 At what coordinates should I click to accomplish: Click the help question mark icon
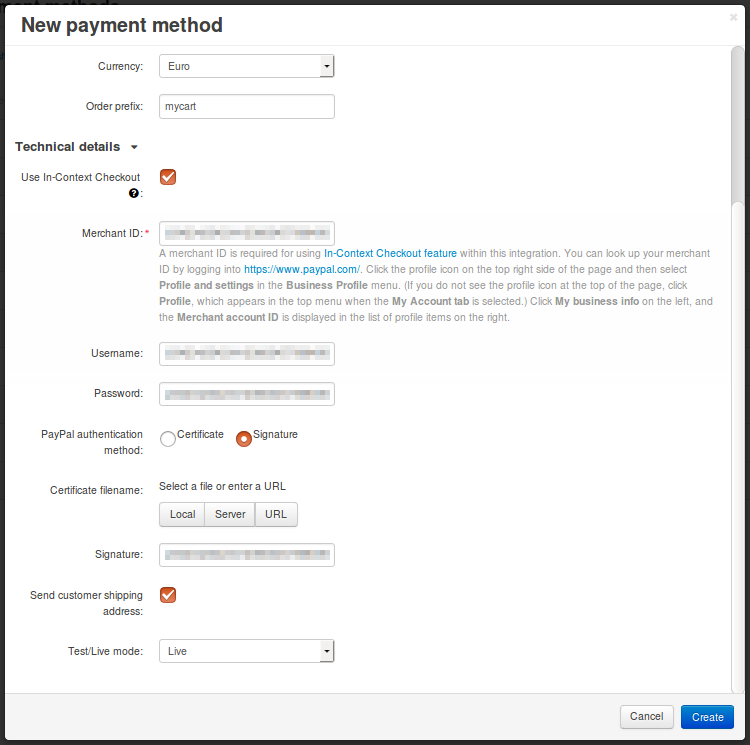pyautogui.click(x=133, y=193)
